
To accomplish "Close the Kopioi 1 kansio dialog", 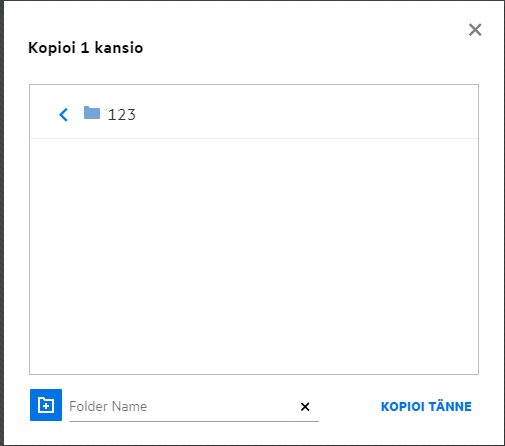I will pyautogui.click(x=475, y=30).
